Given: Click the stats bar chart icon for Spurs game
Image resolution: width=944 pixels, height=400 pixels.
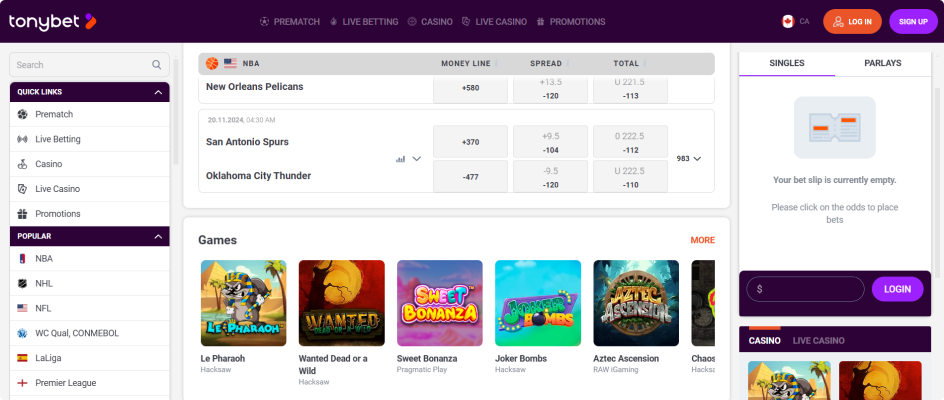Looking at the screenshot, I should (x=401, y=158).
